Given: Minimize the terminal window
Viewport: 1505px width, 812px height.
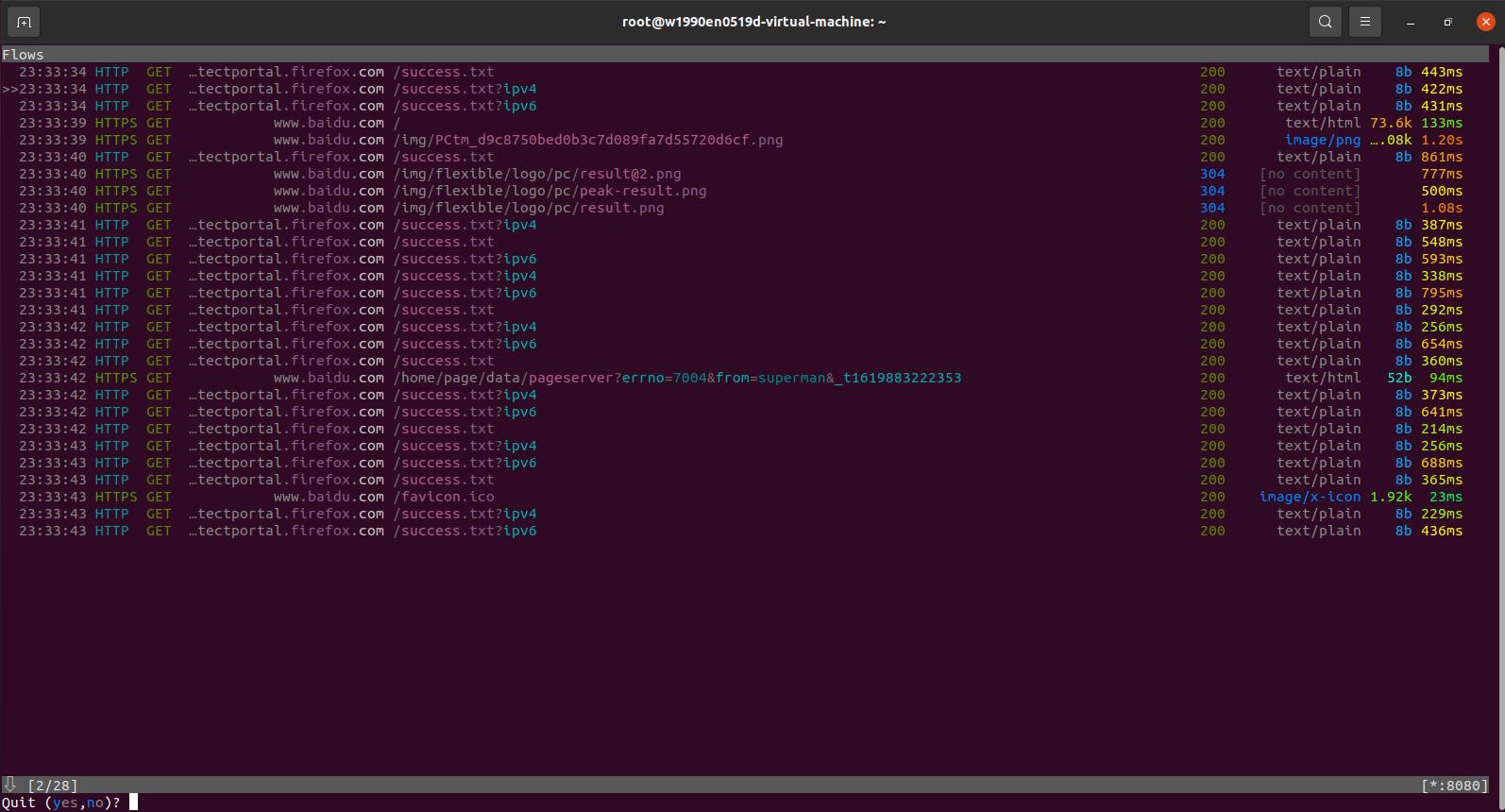Looking at the screenshot, I should click(1411, 22).
